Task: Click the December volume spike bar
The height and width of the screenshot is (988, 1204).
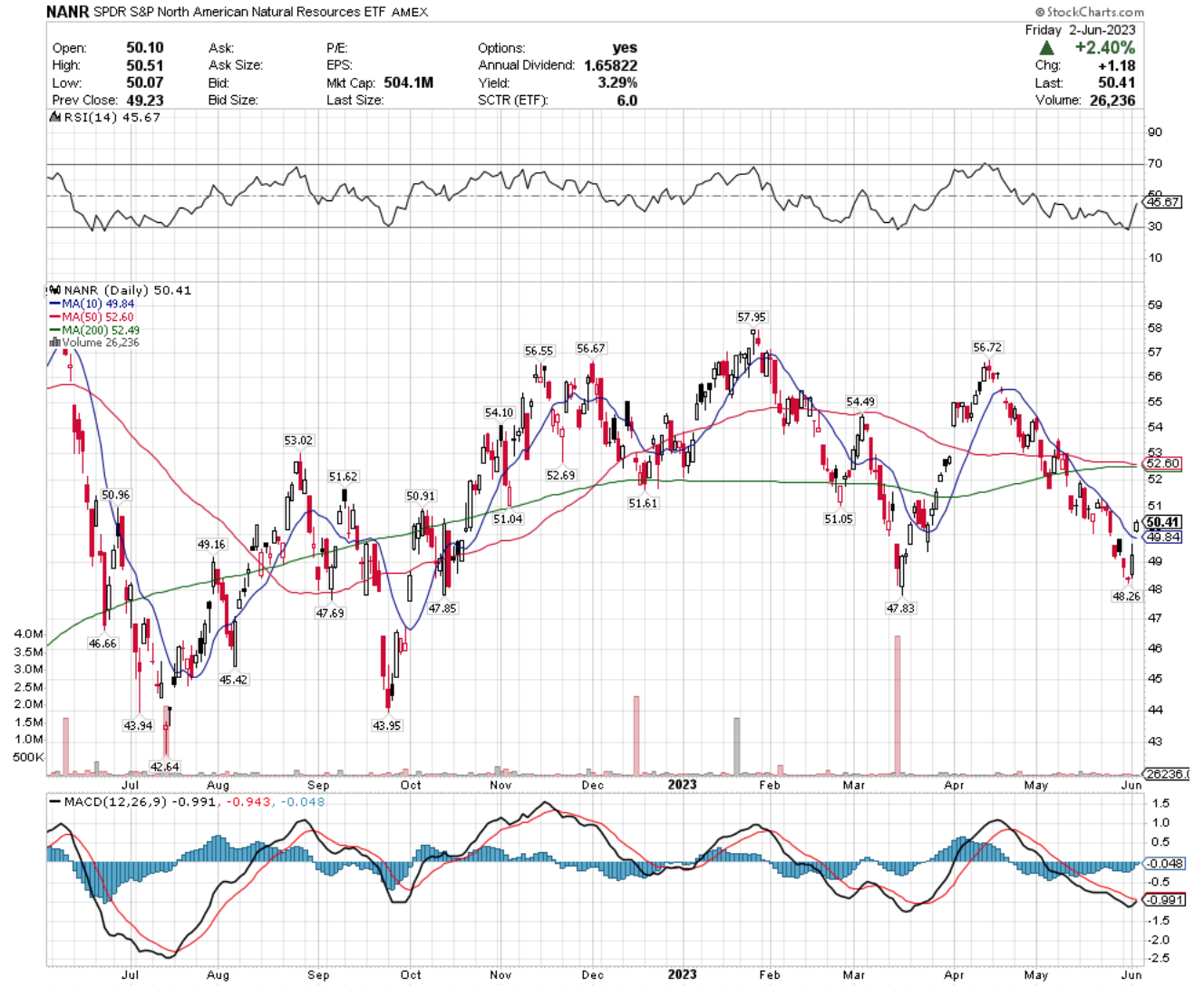Action: 636,736
